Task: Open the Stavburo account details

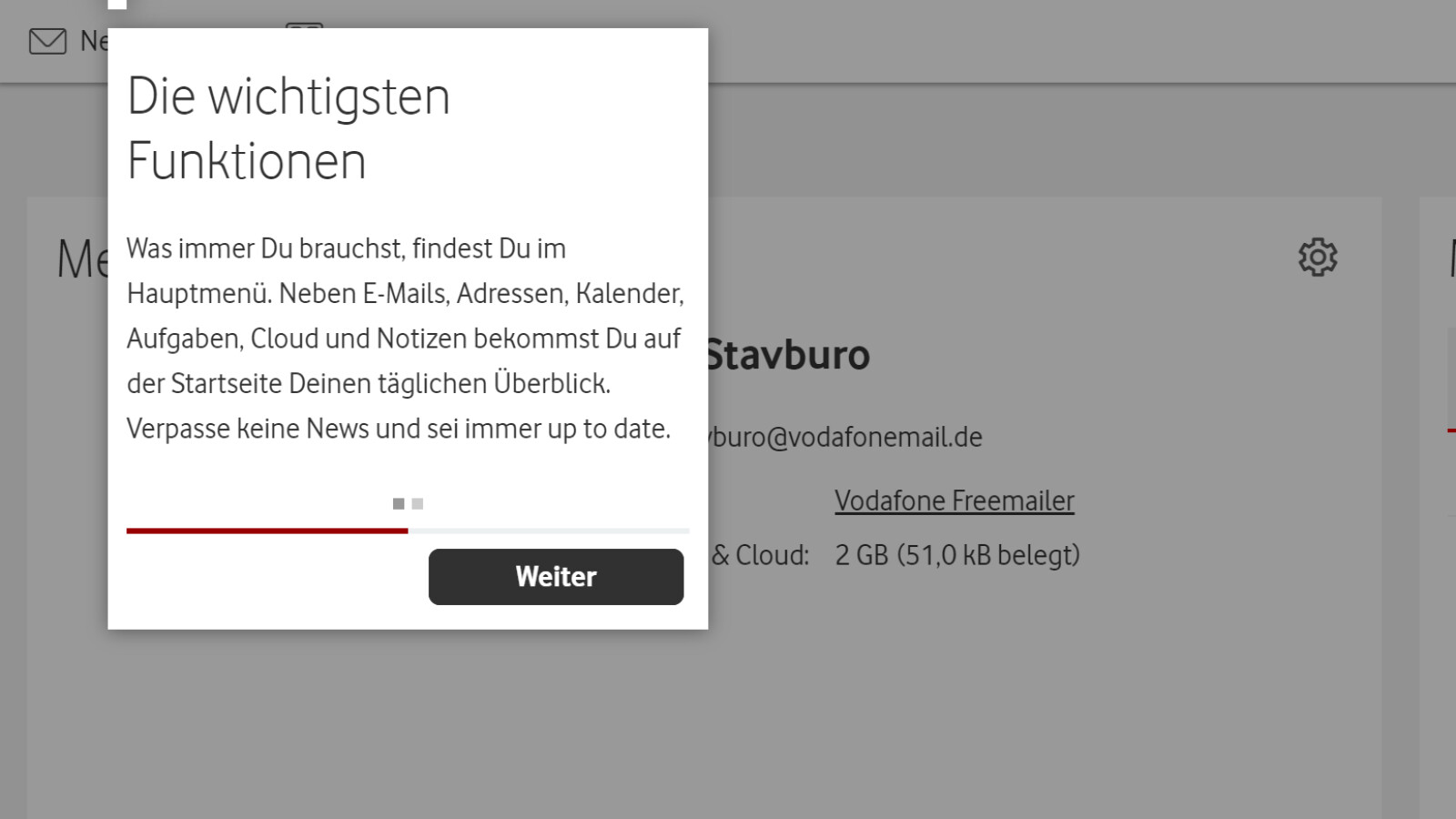Action: pos(788,355)
